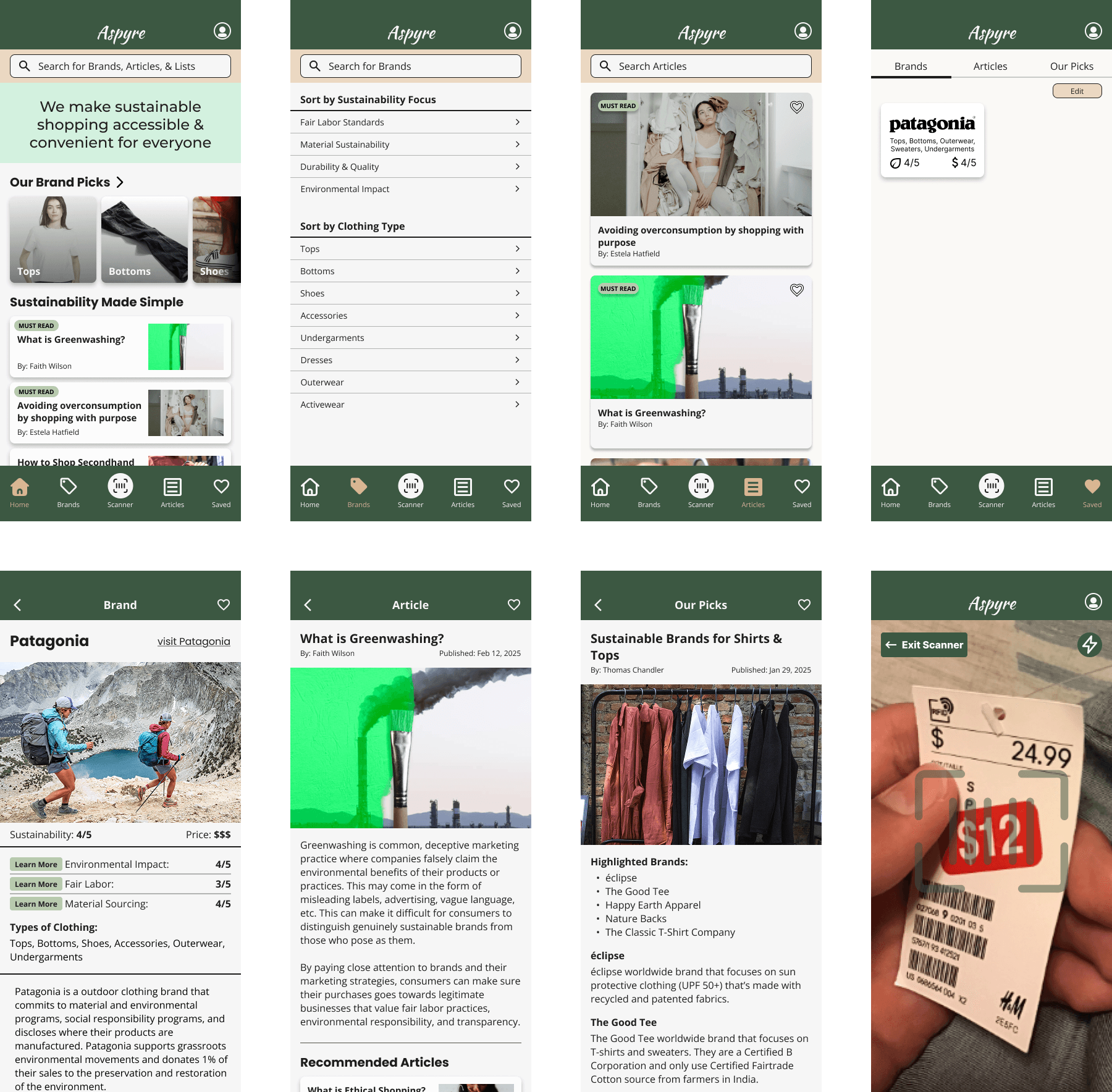Toggle the camera flash lightning icon
Image resolution: width=1112 pixels, height=1092 pixels.
(1089, 645)
